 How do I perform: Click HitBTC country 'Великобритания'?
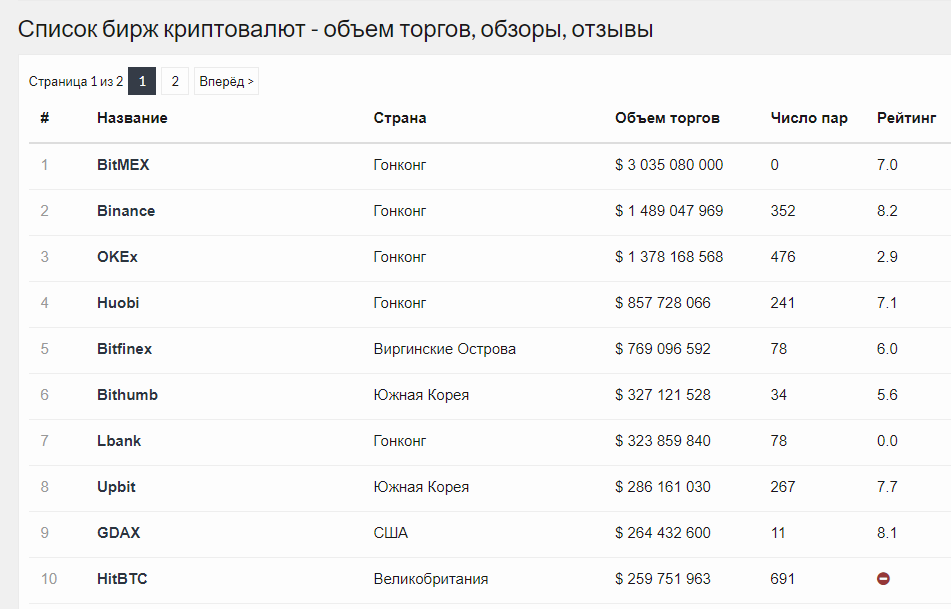(431, 579)
